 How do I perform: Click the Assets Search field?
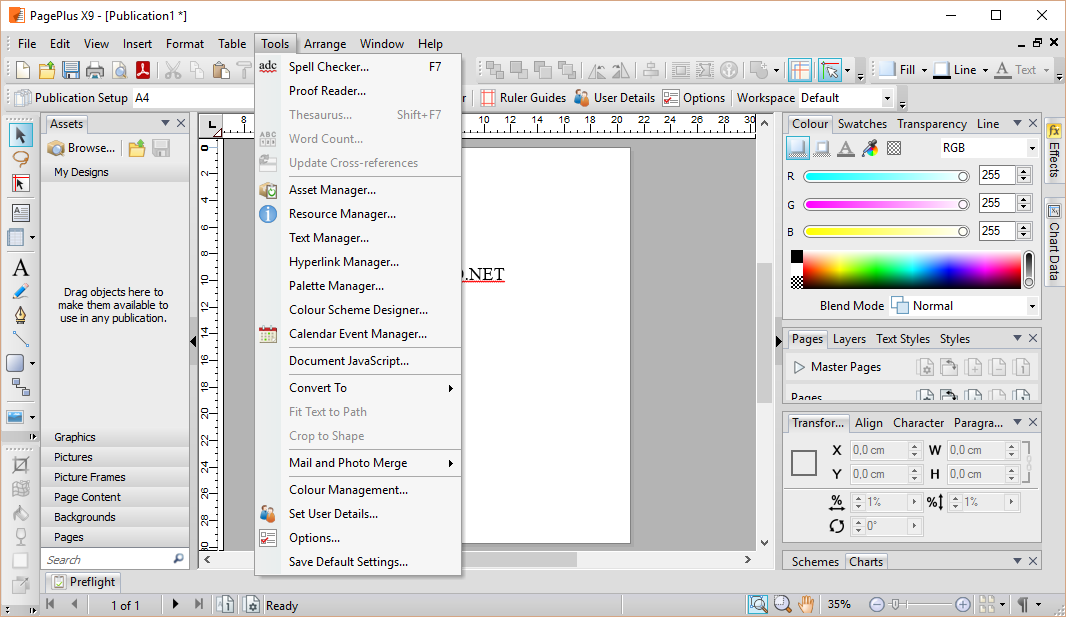pyautogui.click(x=107, y=560)
